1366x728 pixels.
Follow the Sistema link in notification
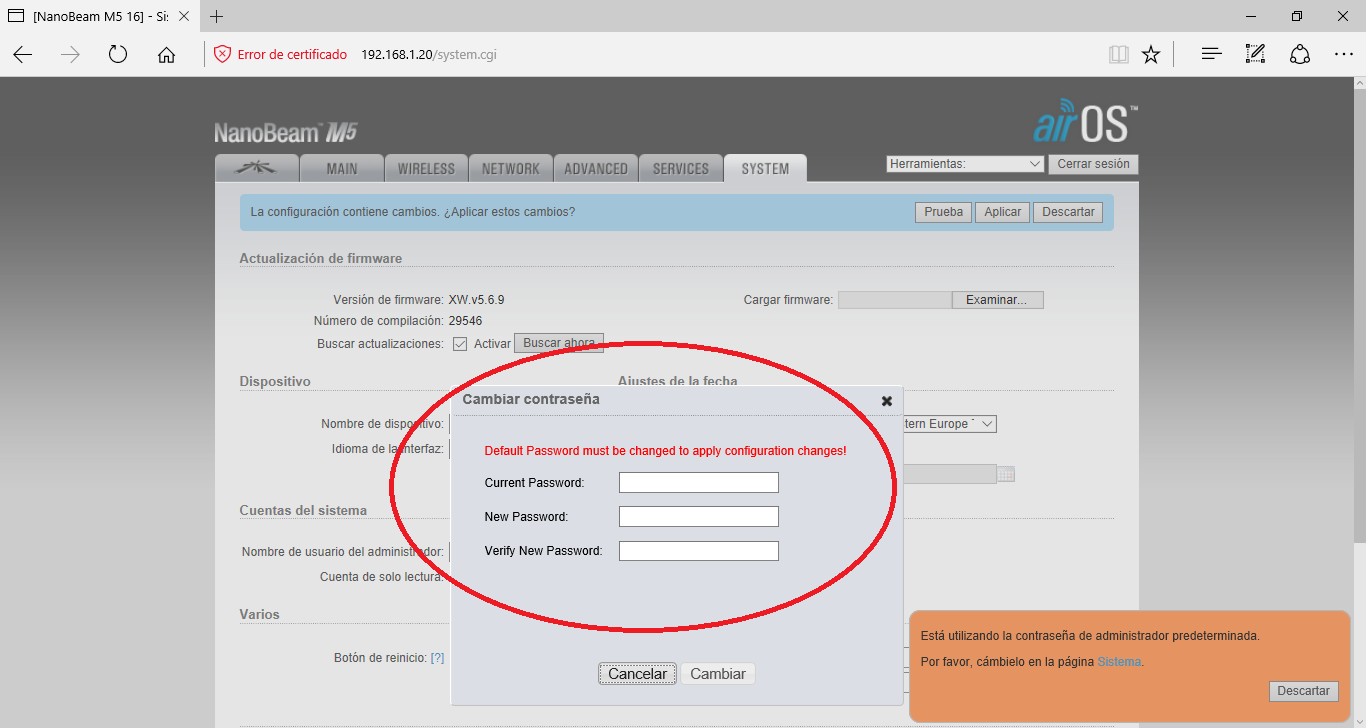1118,662
